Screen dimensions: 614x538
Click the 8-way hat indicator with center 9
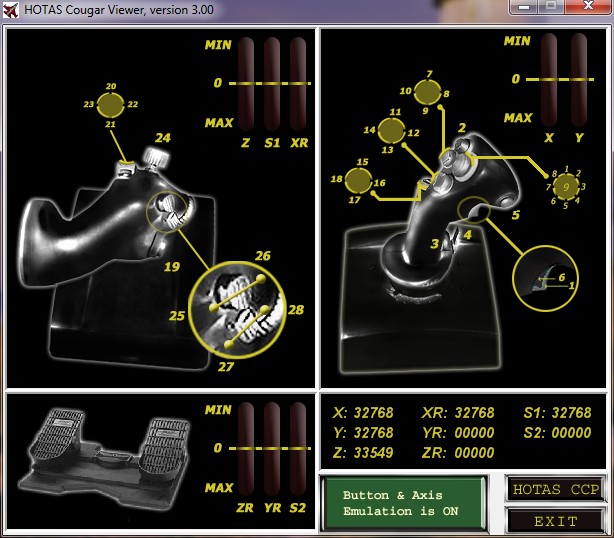tap(566, 187)
